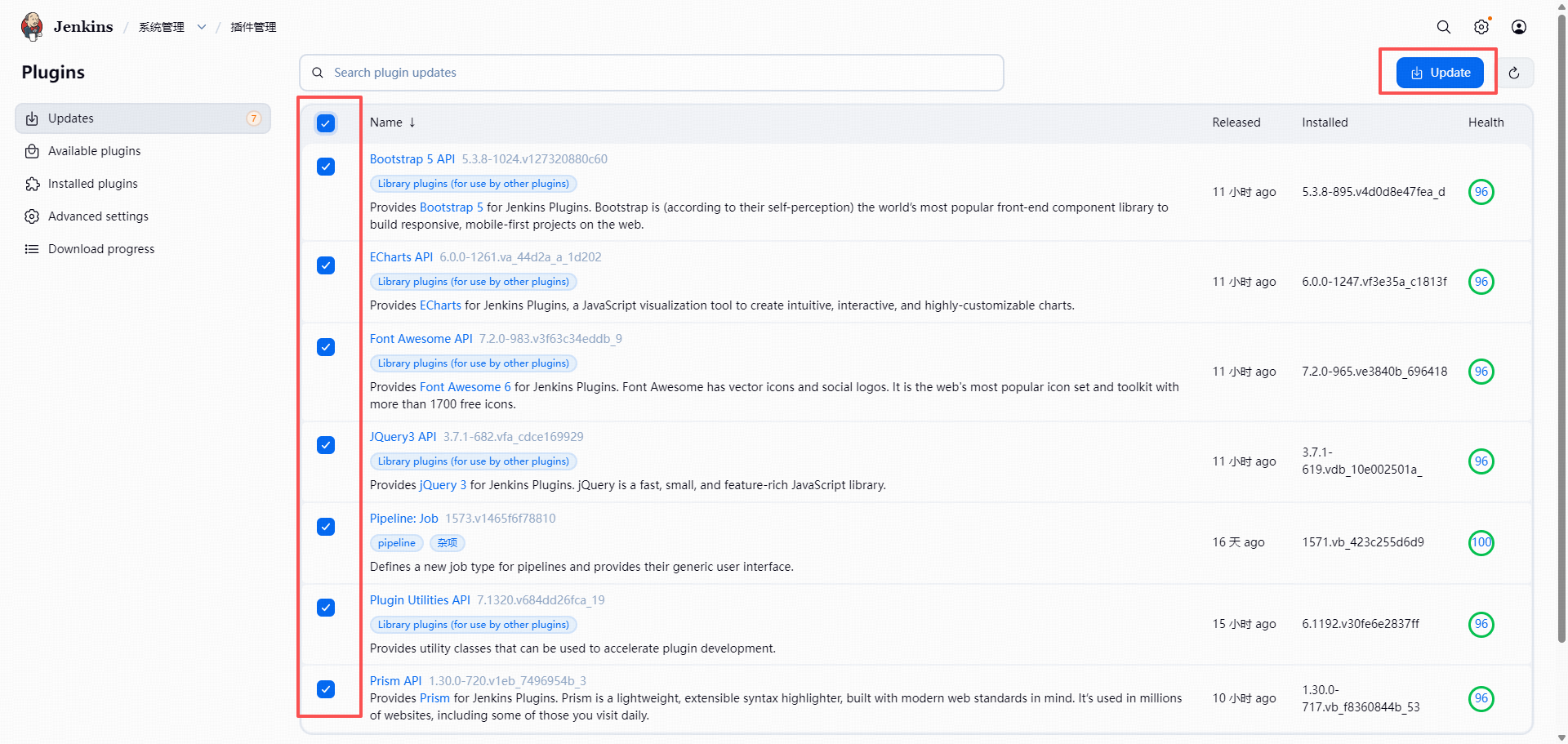Click Library plugins tag under Font Awesome API
This screenshot has height=744, width=1568.
click(x=474, y=363)
